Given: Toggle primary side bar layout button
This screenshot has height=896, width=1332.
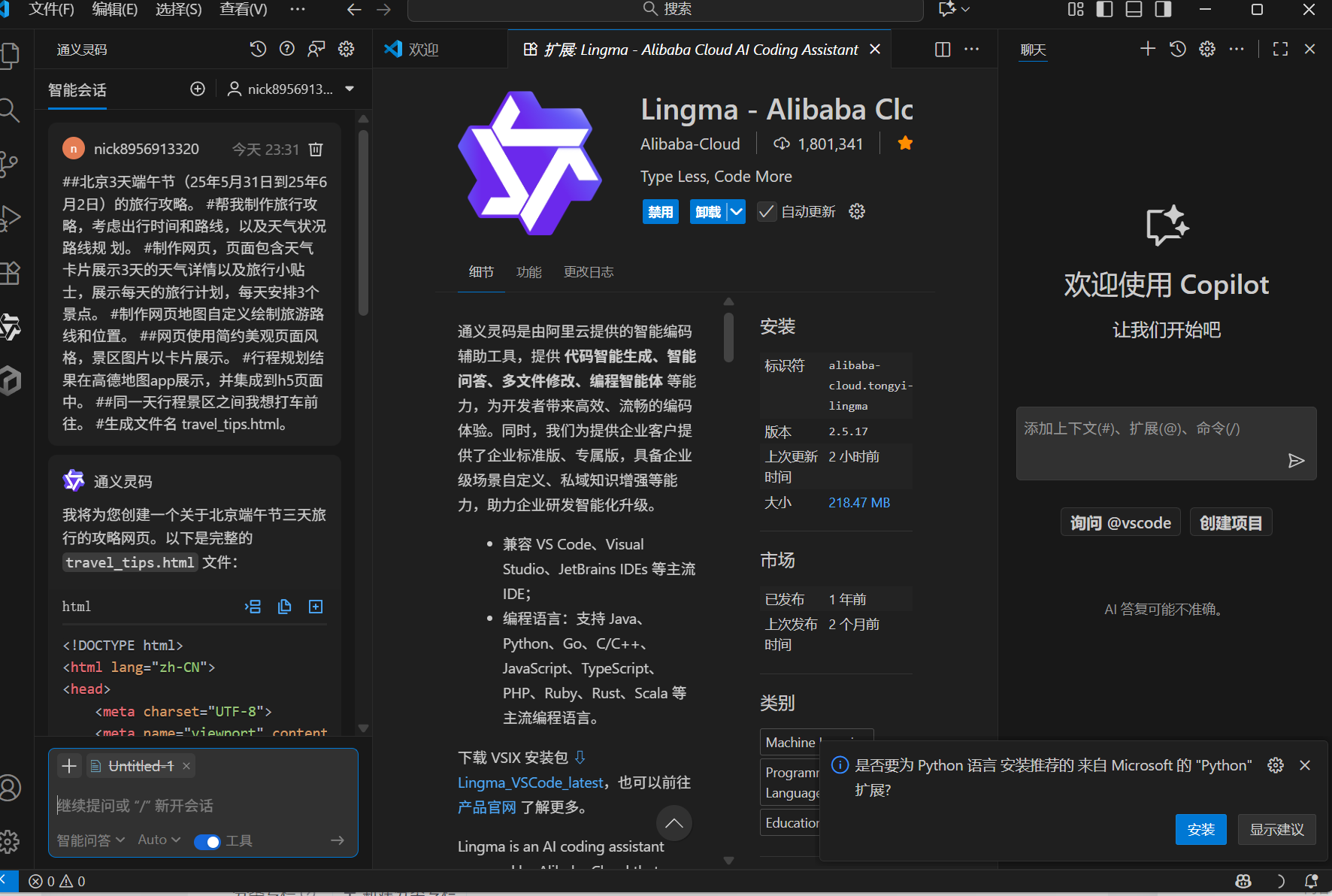Looking at the screenshot, I should point(1105,9).
